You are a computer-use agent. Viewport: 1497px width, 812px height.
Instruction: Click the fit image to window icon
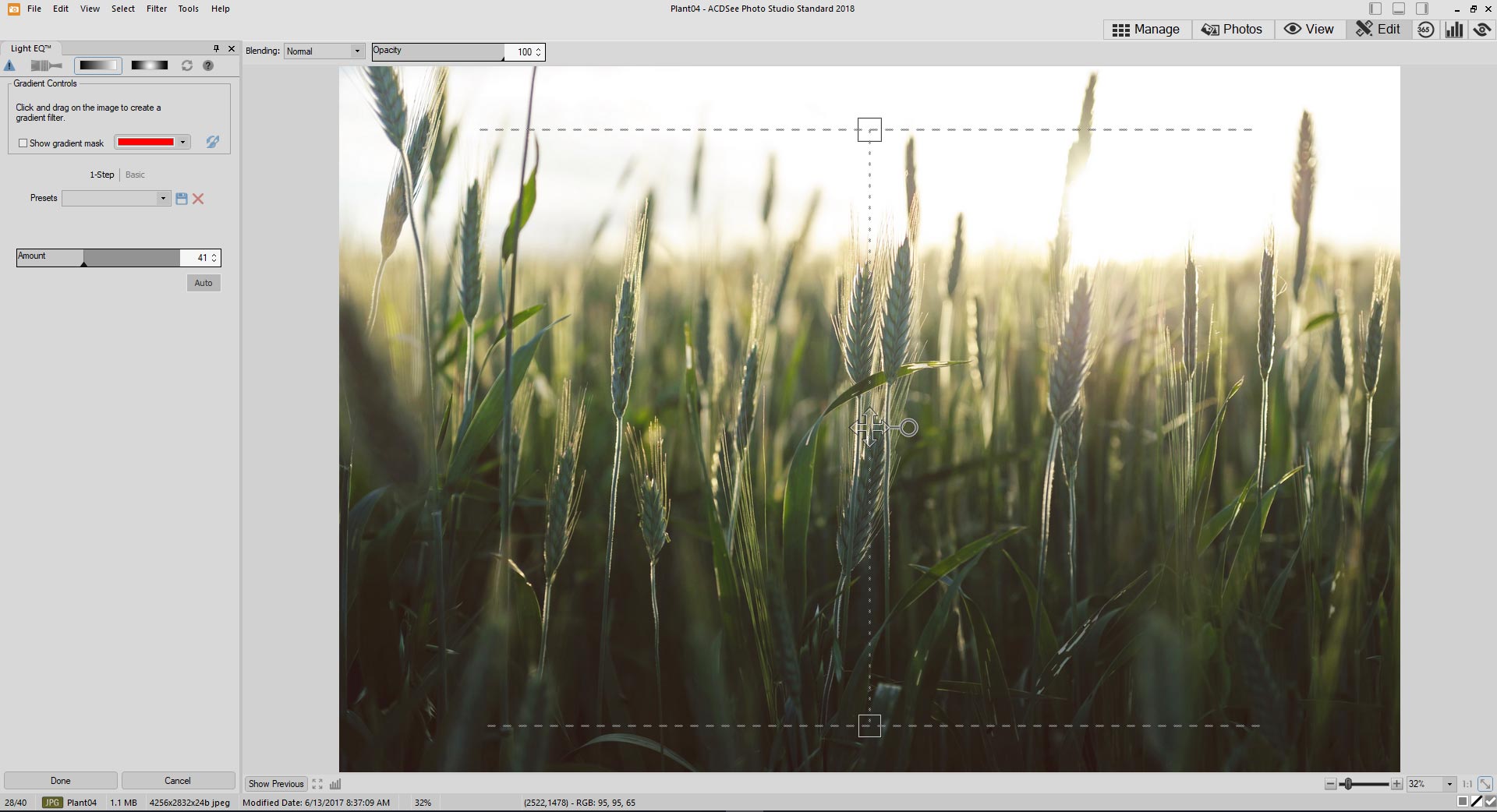click(x=1485, y=784)
